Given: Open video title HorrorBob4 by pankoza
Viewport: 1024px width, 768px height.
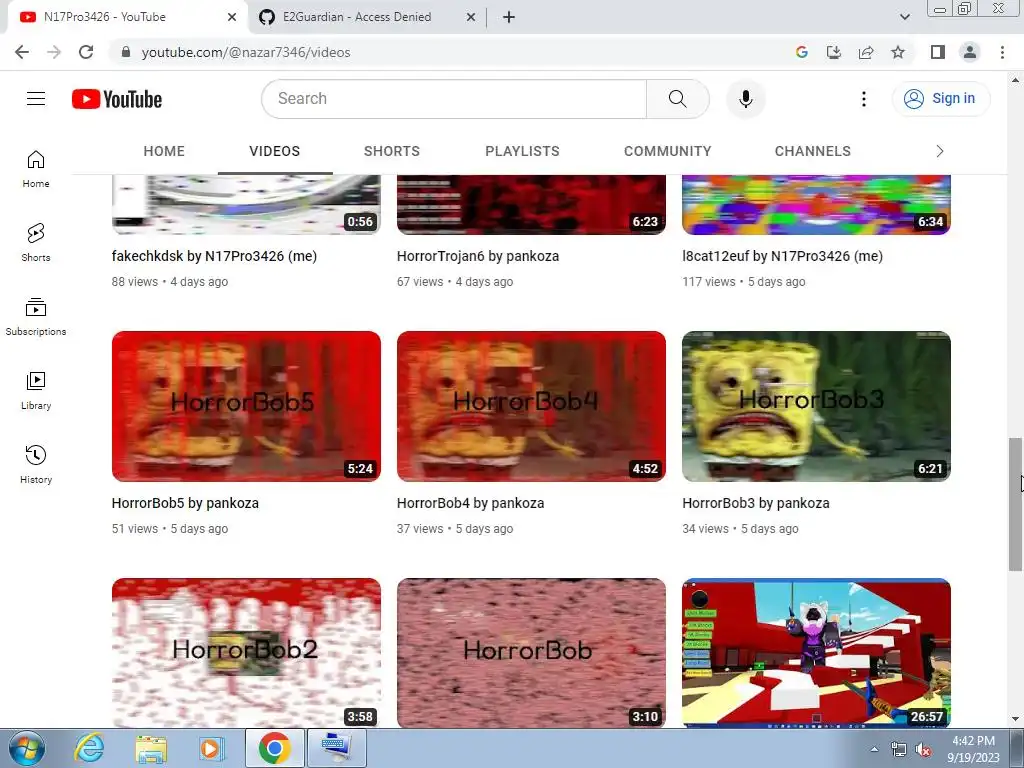Looking at the screenshot, I should click(x=470, y=503).
